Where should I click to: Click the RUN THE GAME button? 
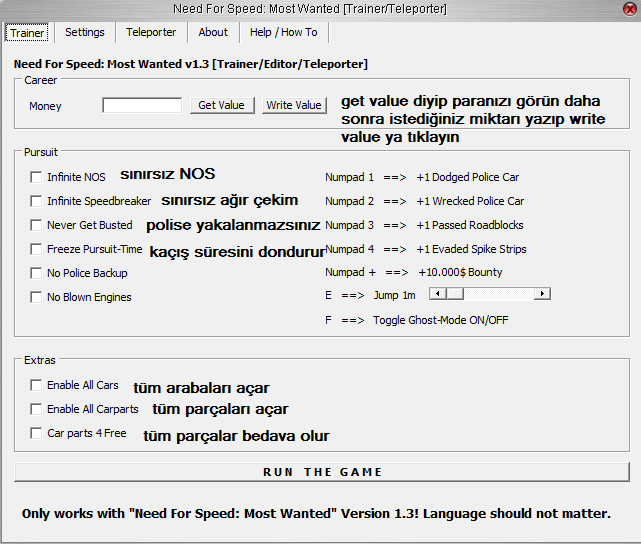click(322, 472)
